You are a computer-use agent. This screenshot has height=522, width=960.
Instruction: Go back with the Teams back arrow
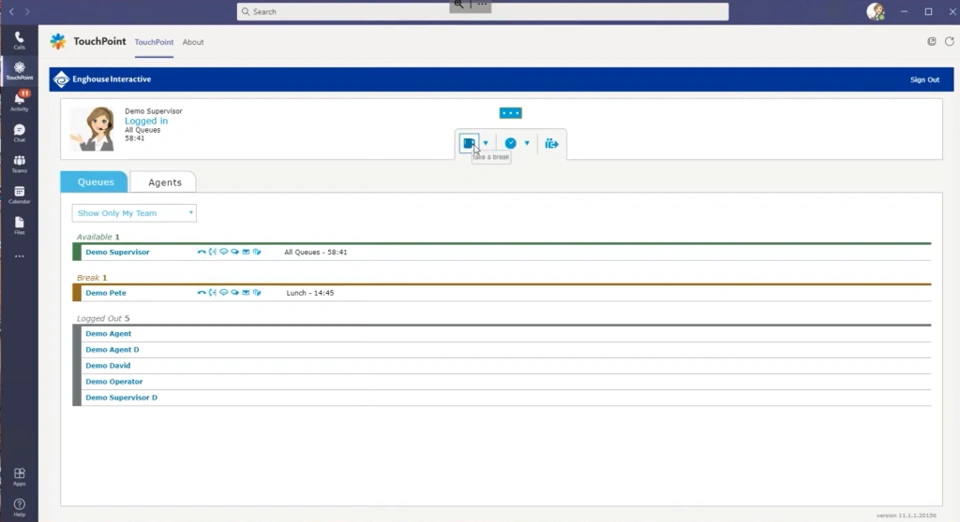[x=11, y=12]
